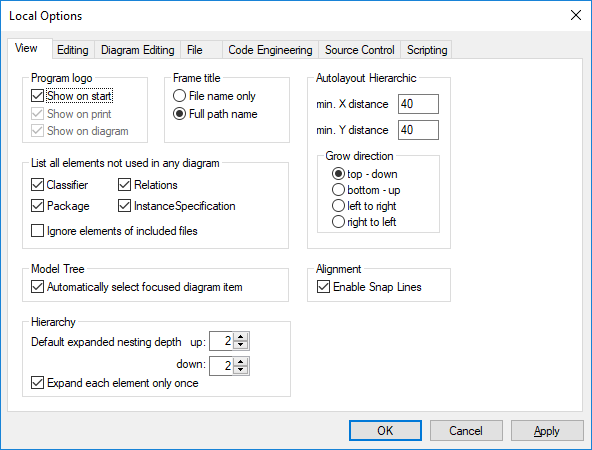Click the down nesting depth number field
The image size is (592, 450).
(222, 366)
